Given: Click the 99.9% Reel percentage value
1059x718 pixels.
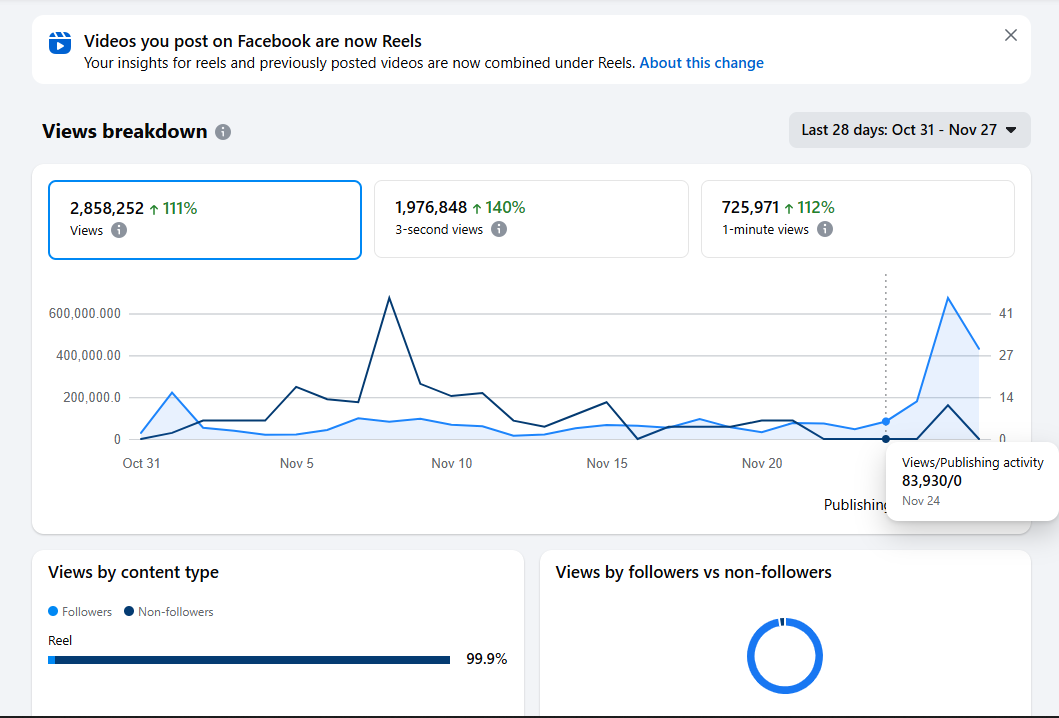Looking at the screenshot, I should tap(486, 659).
